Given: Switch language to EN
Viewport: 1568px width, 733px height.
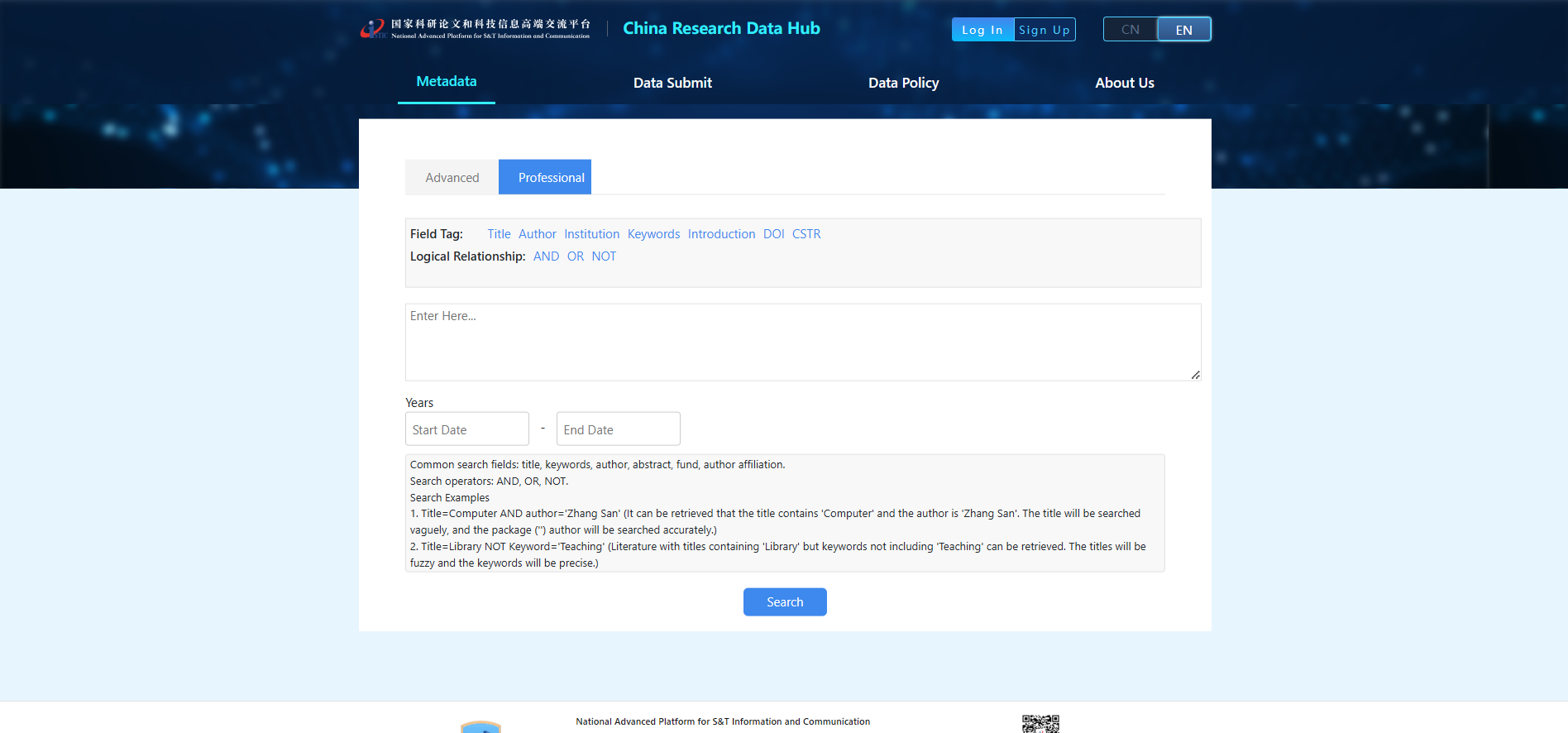Looking at the screenshot, I should [x=1183, y=30].
